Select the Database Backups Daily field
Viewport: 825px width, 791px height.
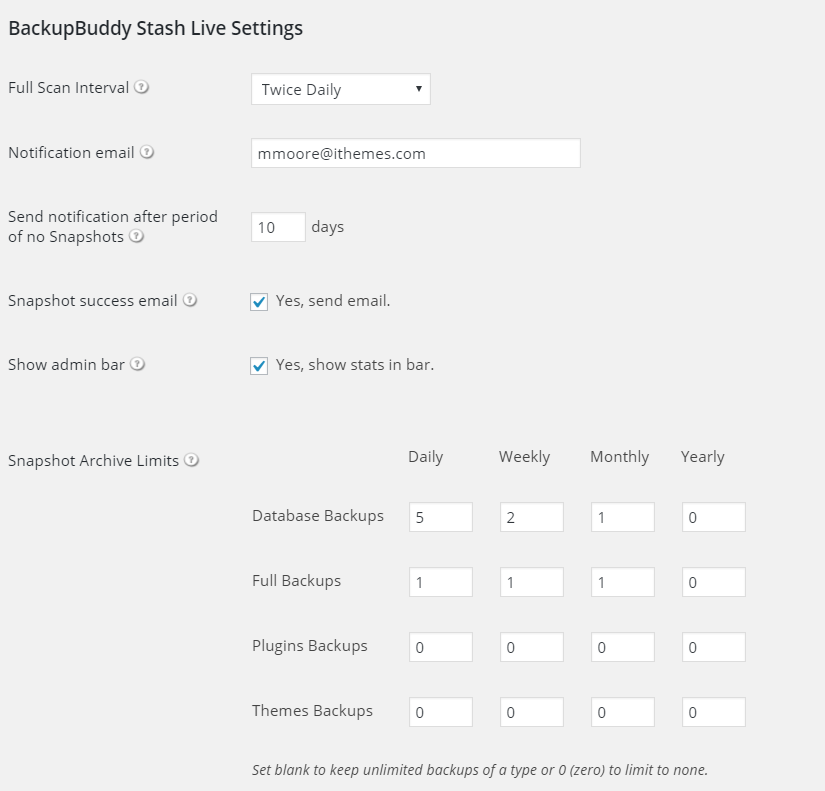[441, 517]
